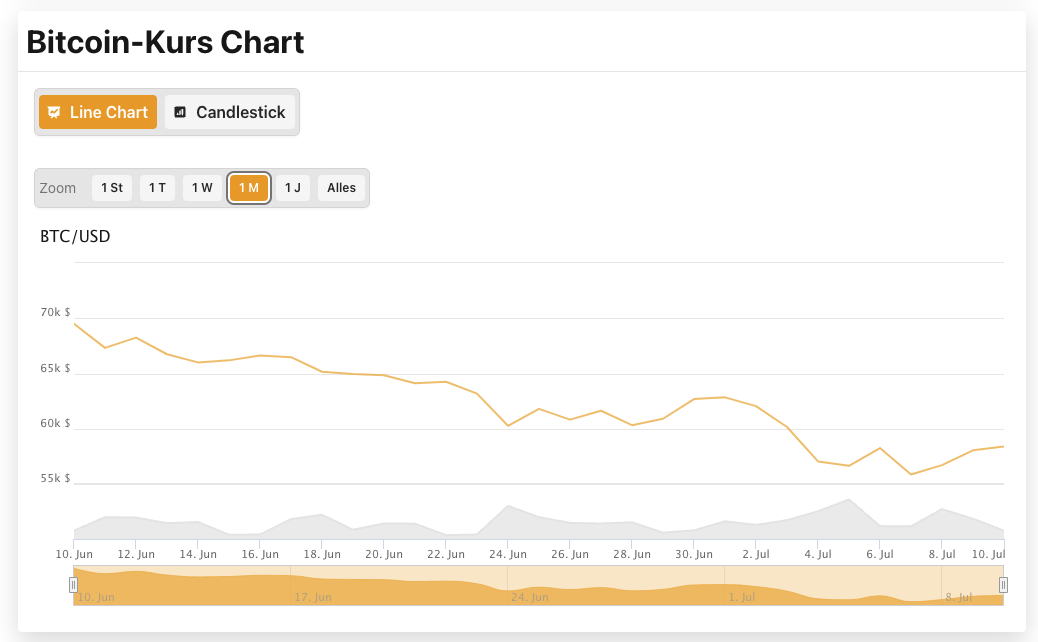This screenshot has width=1038, height=642.
Task: Select the left navigator grip handle
Action: pyautogui.click(x=72, y=584)
